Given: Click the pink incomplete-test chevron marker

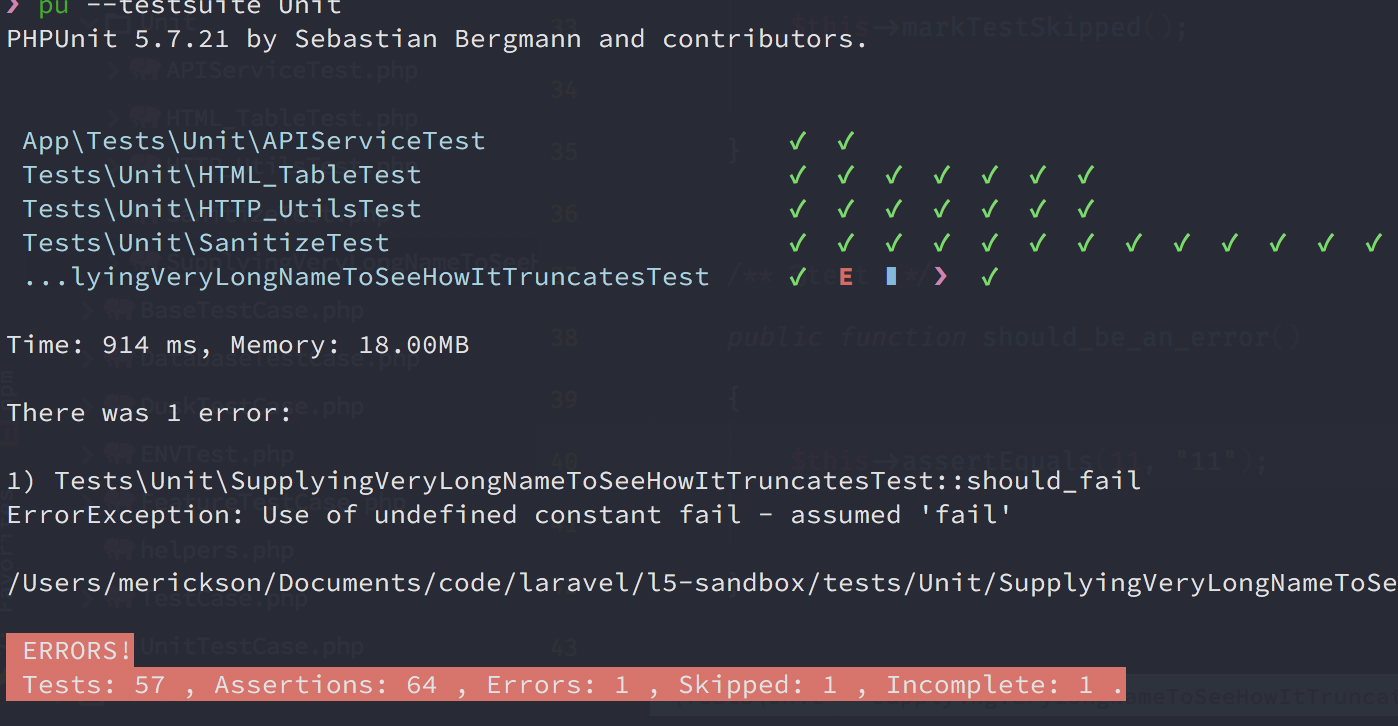Looking at the screenshot, I should (x=940, y=277).
